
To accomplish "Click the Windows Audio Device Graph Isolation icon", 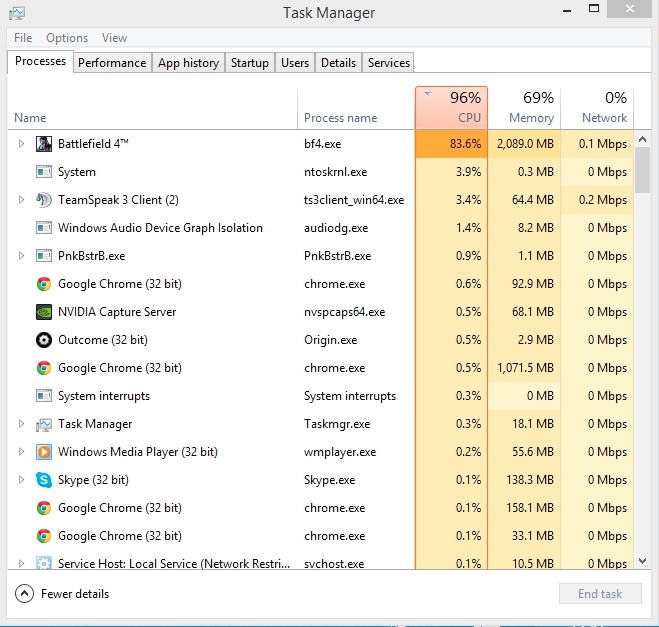I will coord(44,228).
